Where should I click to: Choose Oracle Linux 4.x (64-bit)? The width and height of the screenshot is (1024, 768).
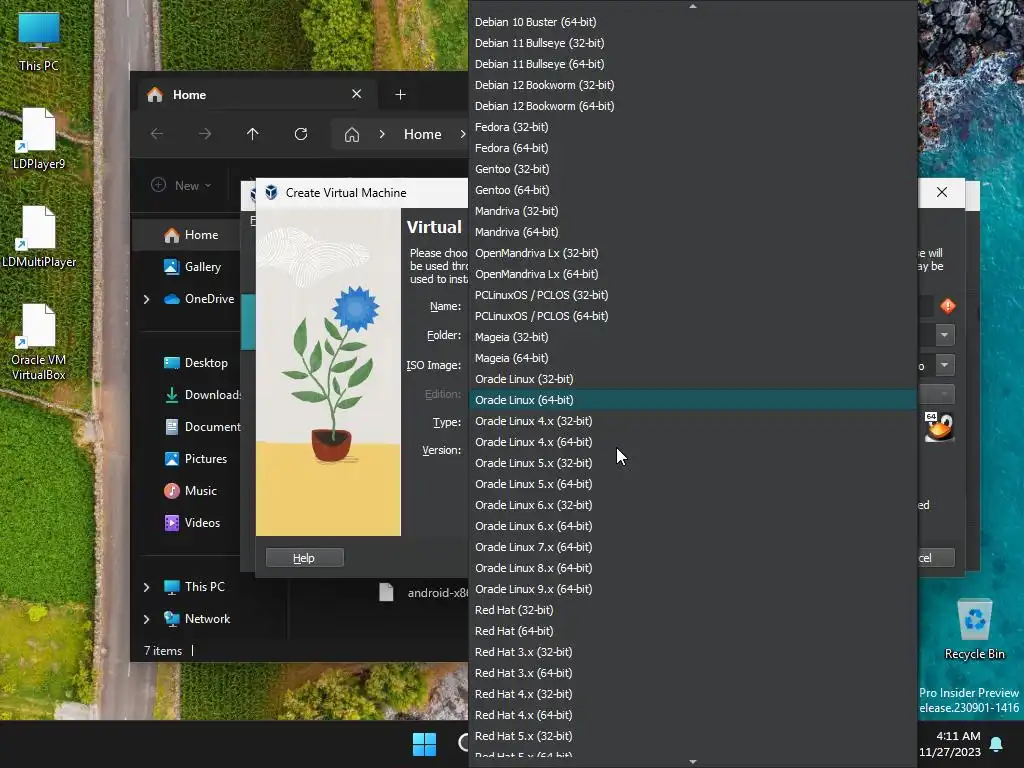pos(692,441)
